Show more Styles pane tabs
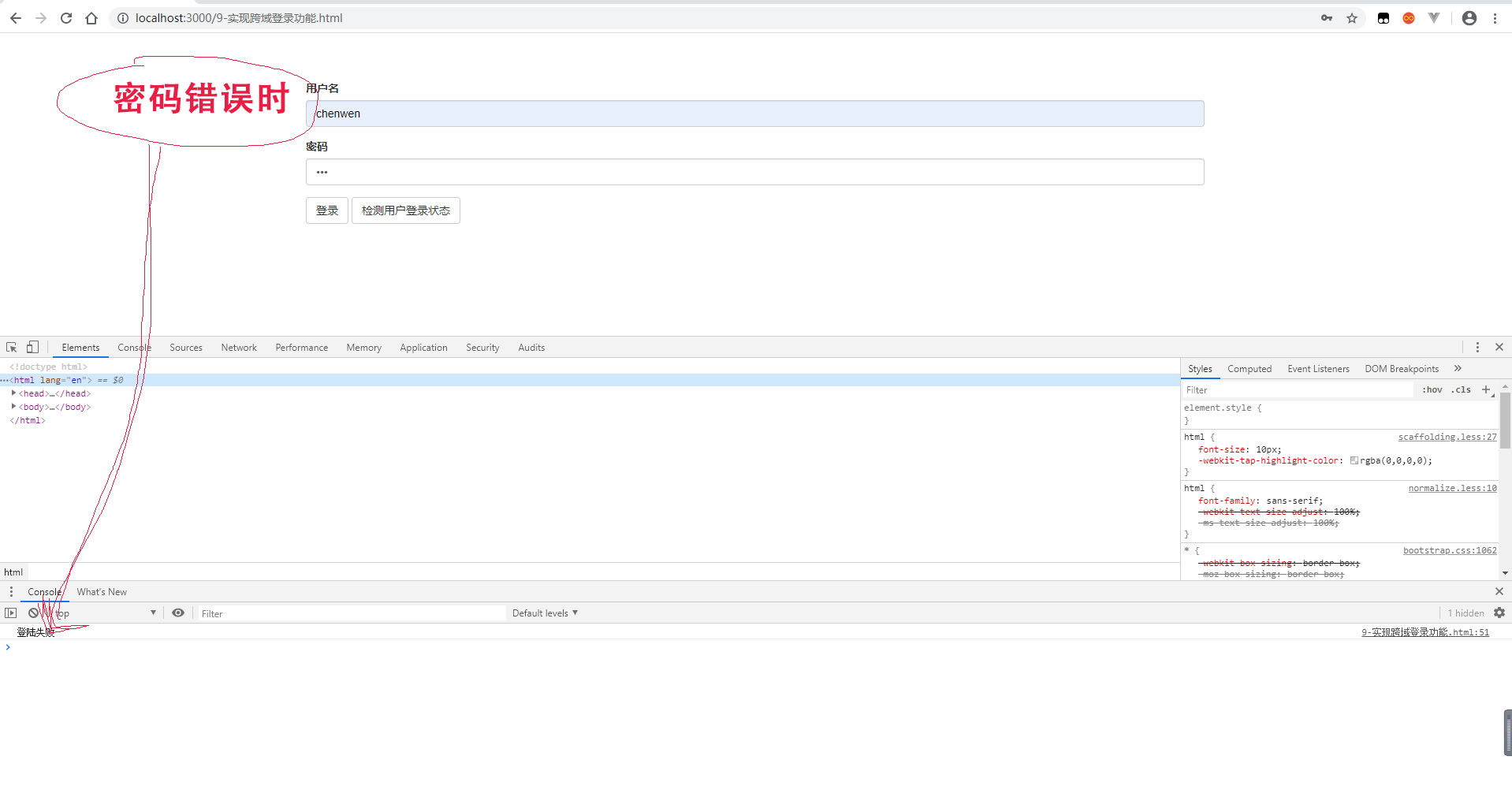 (1458, 368)
